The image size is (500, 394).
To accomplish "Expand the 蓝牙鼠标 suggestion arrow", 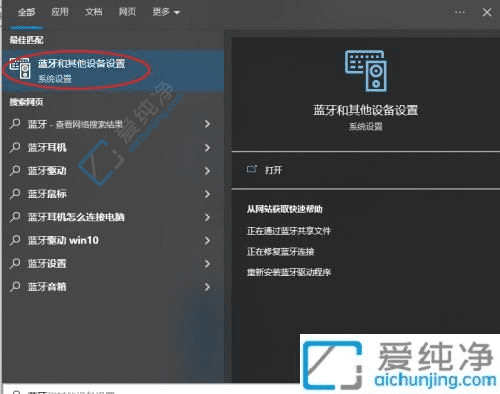I will click(207, 194).
